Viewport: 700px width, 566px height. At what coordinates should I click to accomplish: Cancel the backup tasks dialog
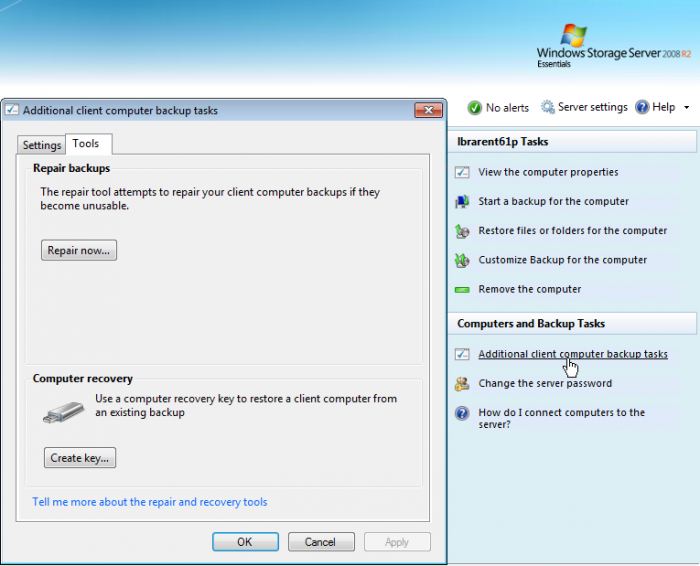point(321,542)
